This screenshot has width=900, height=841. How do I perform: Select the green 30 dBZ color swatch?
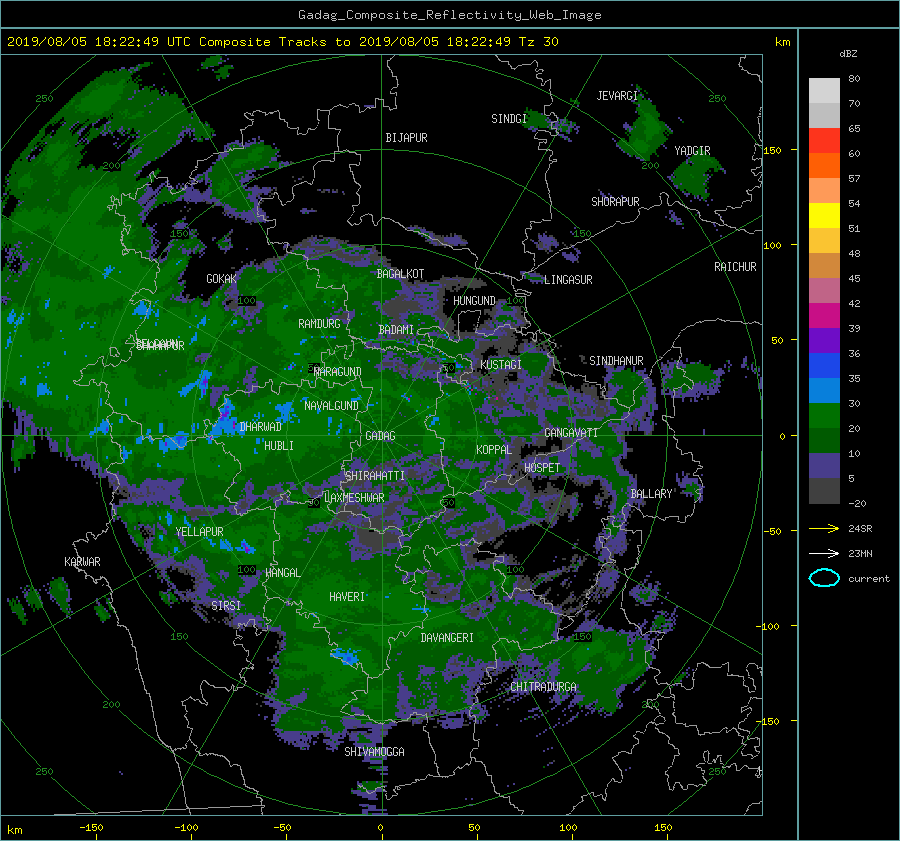tap(824, 416)
